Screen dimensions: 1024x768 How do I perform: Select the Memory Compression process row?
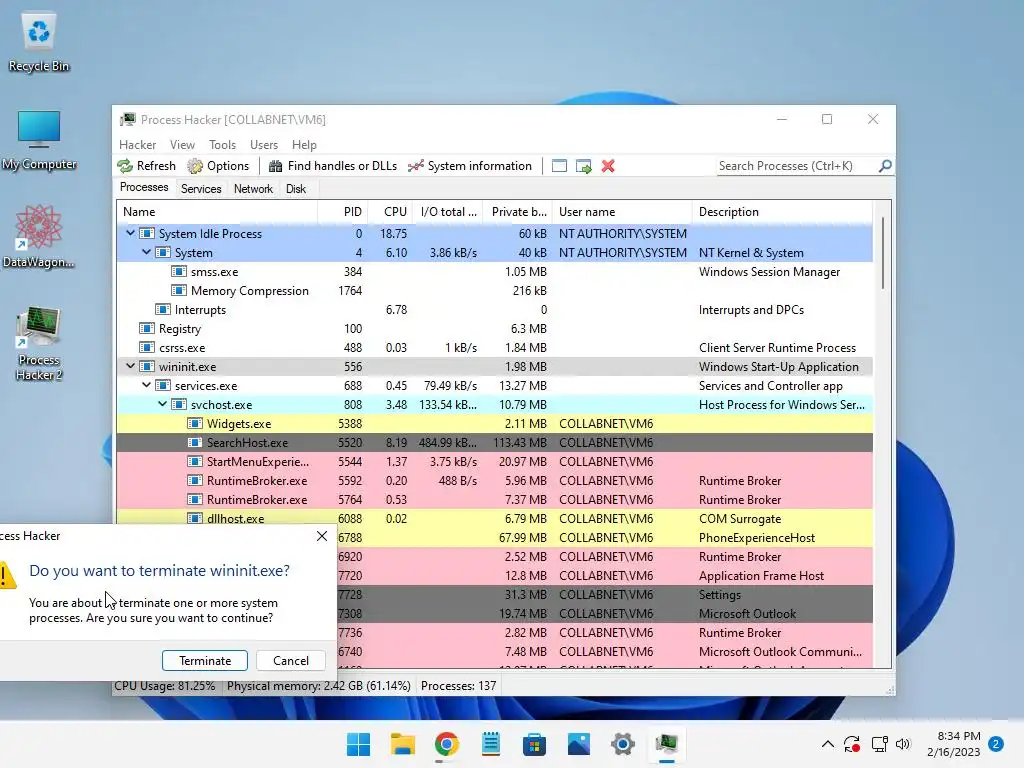click(x=494, y=290)
